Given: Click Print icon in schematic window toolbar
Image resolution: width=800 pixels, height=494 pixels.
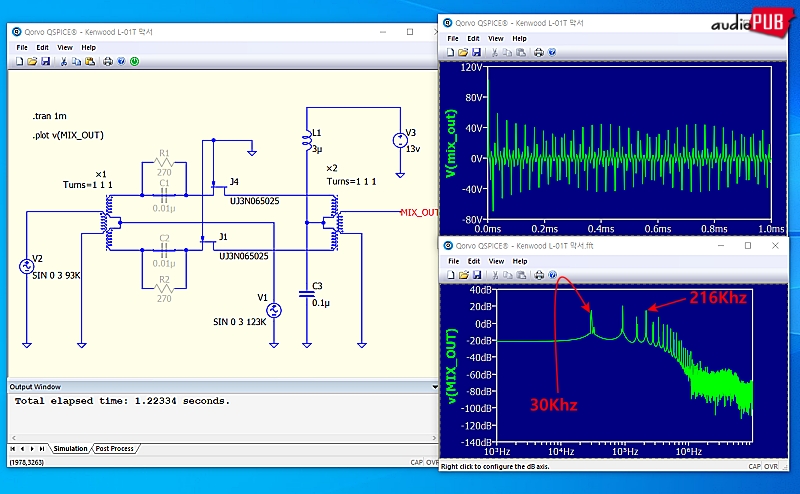Looking at the screenshot, I should pos(108,62).
